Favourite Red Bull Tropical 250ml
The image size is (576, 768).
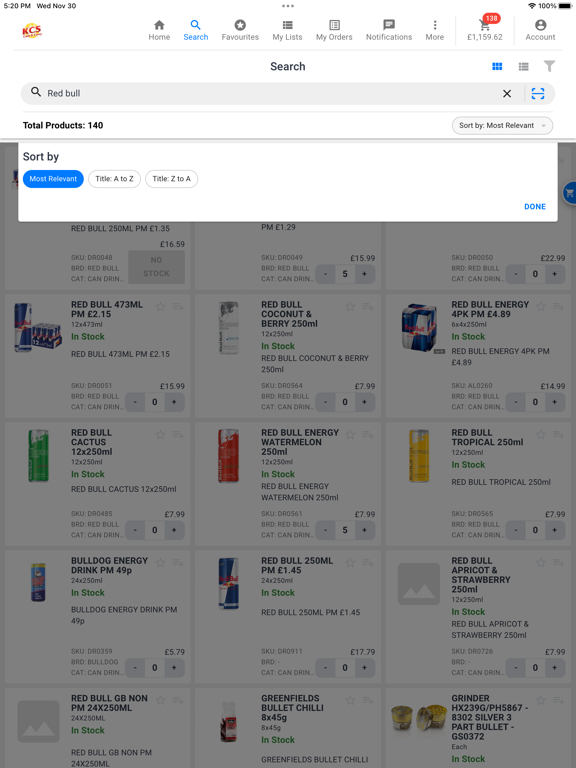(x=541, y=434)
